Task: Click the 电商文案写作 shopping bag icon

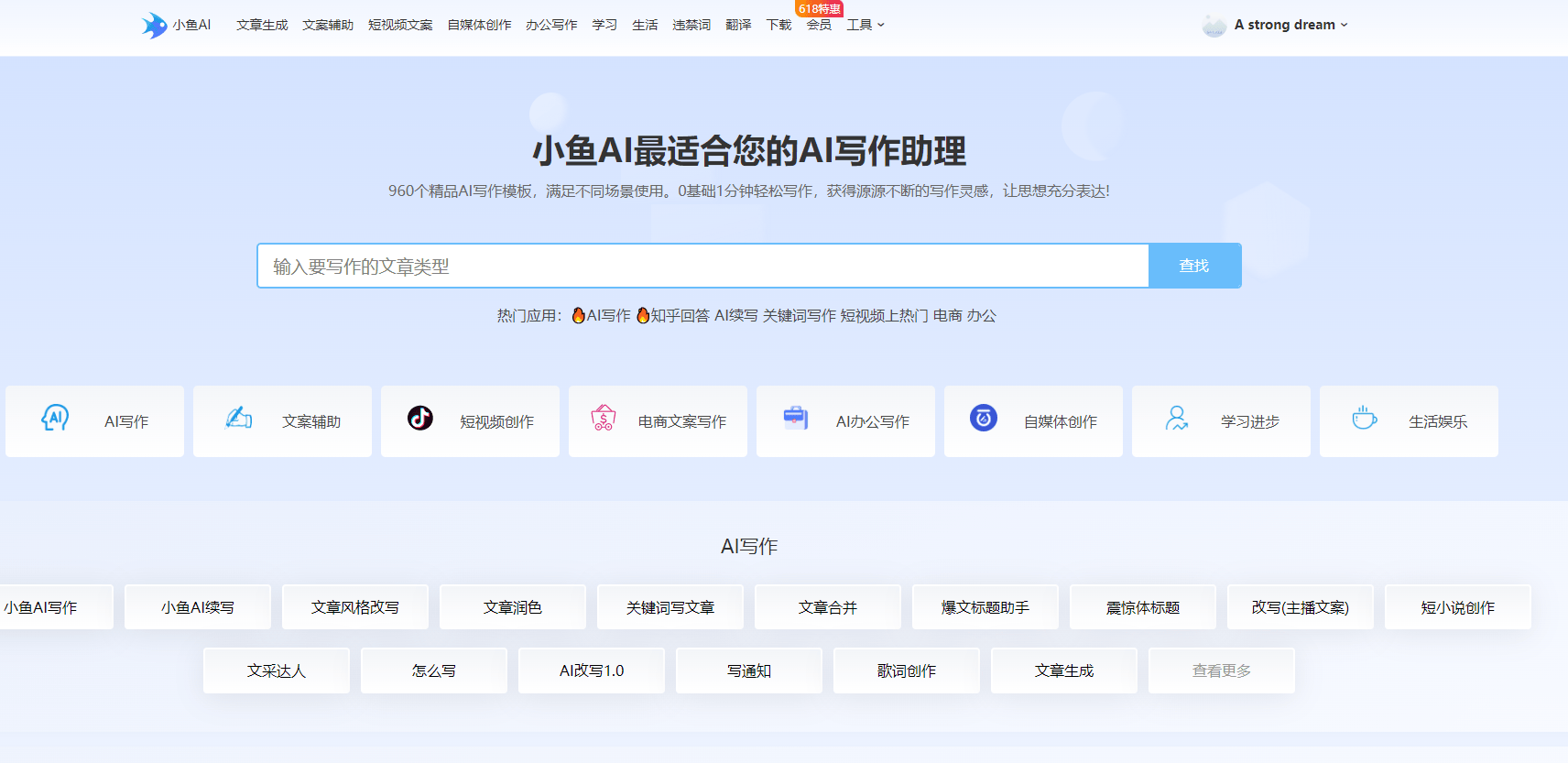Action: coord(604,419)
